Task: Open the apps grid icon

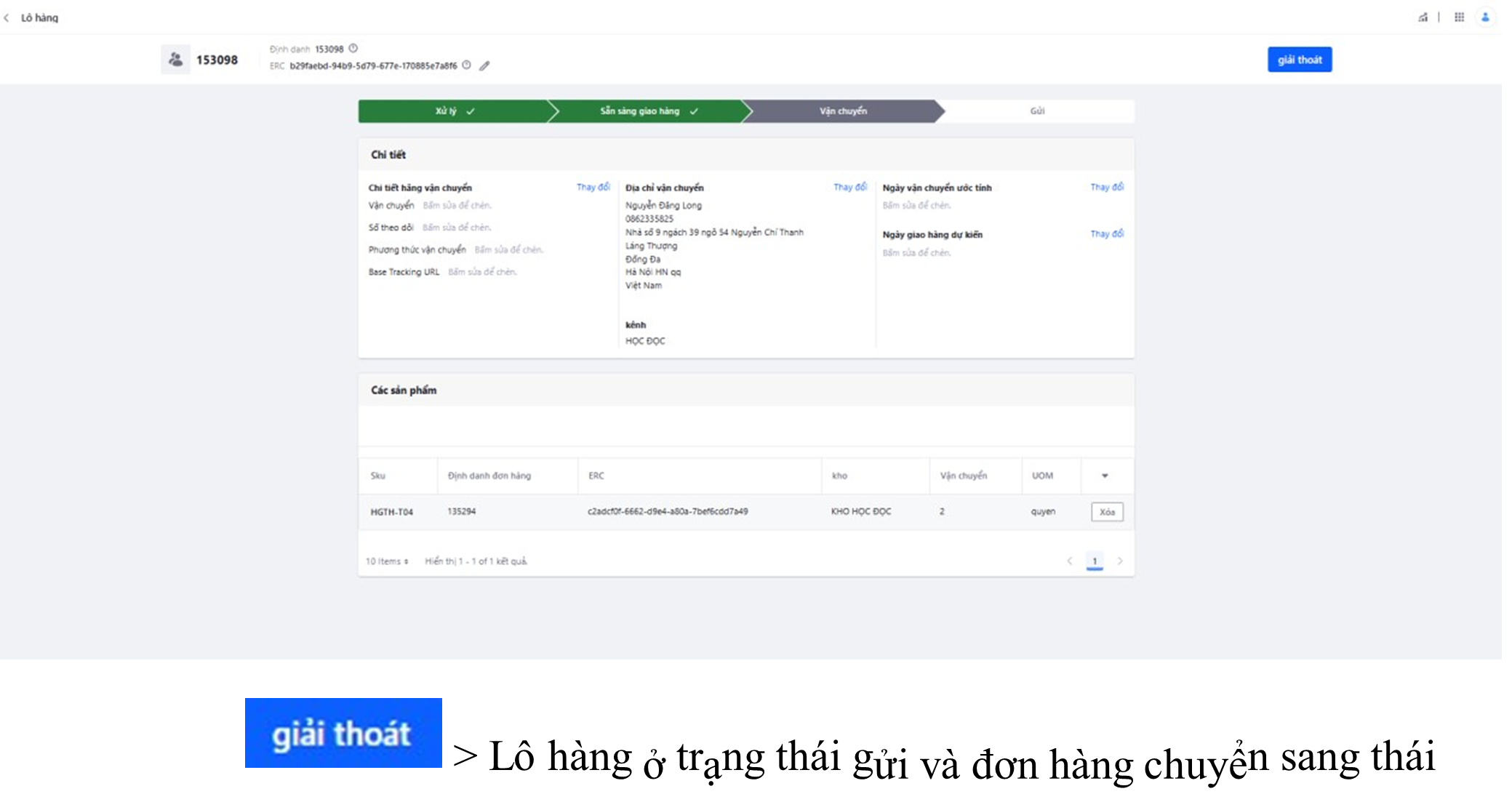Action: point(1459,17)
